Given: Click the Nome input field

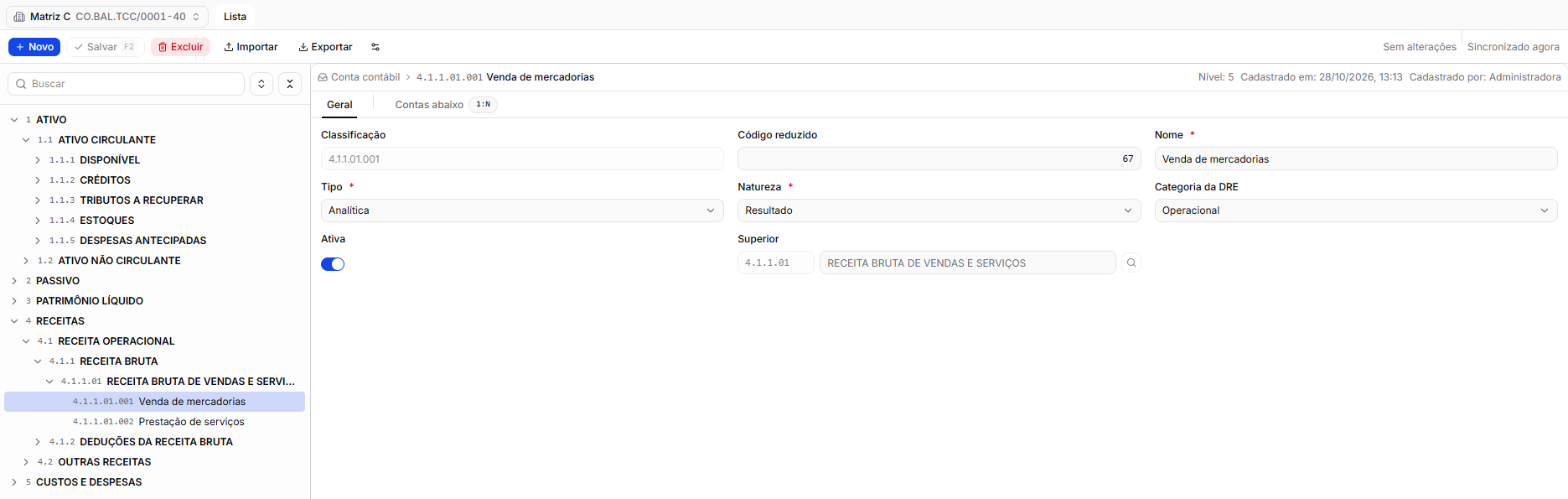Looking at the screenshot, I should [x=1356, y=159].
